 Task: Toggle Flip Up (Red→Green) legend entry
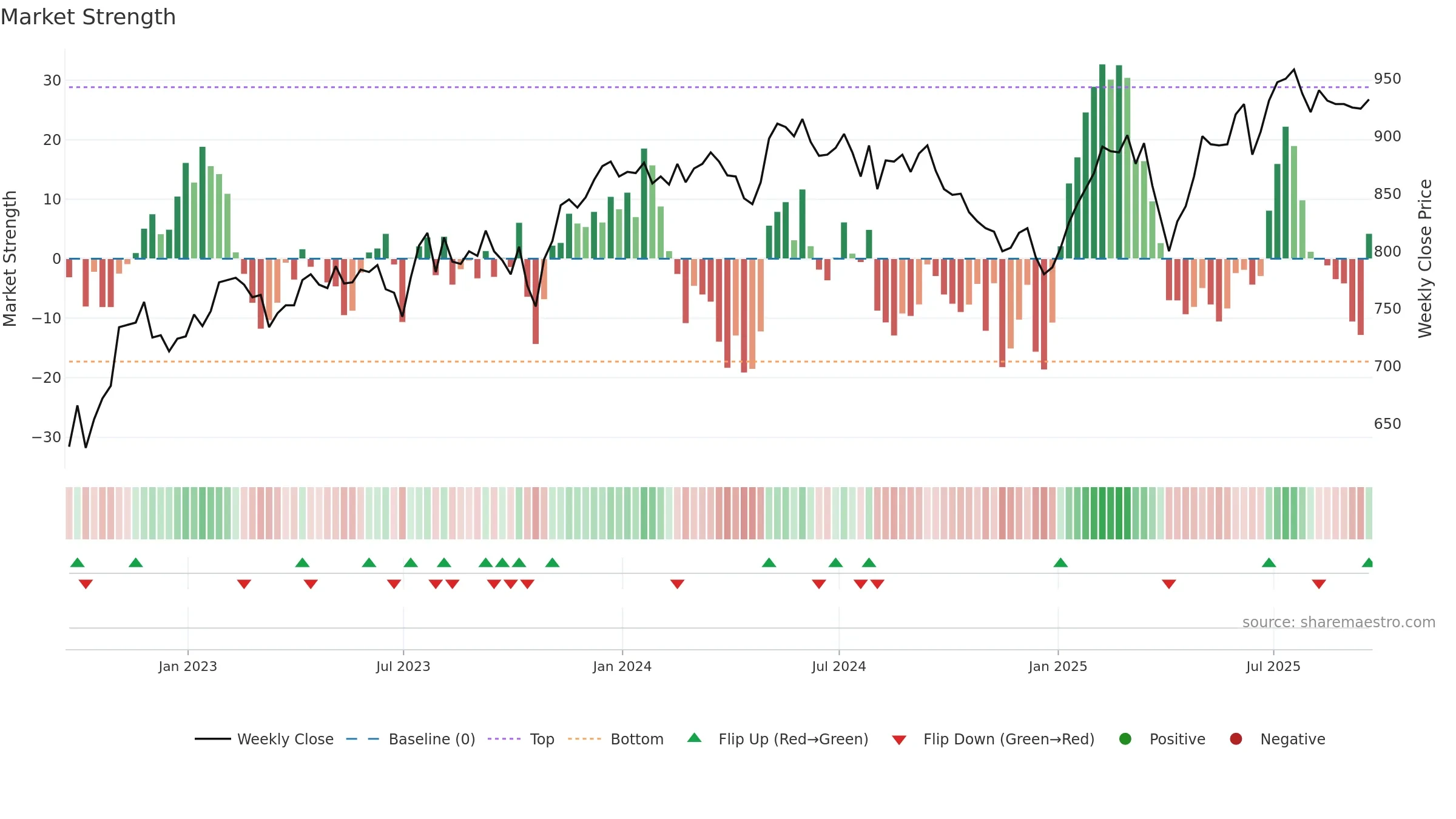pyautogui.click(x=778, y=739)
